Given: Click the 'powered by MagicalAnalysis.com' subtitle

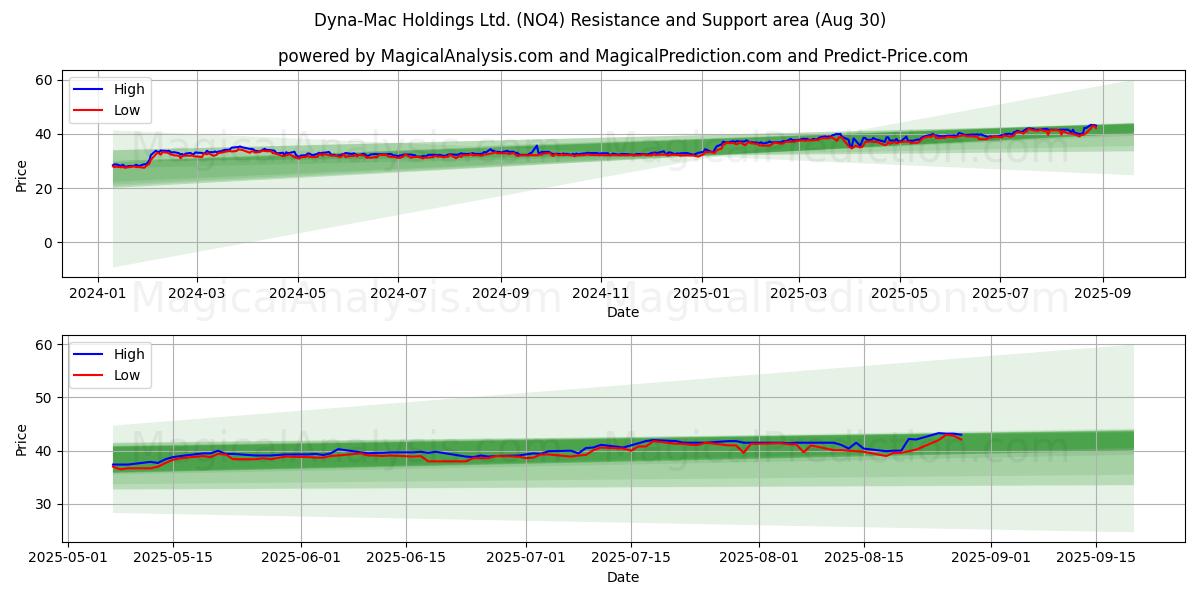Looking at the screenshot, I should (x=623, y=56).
